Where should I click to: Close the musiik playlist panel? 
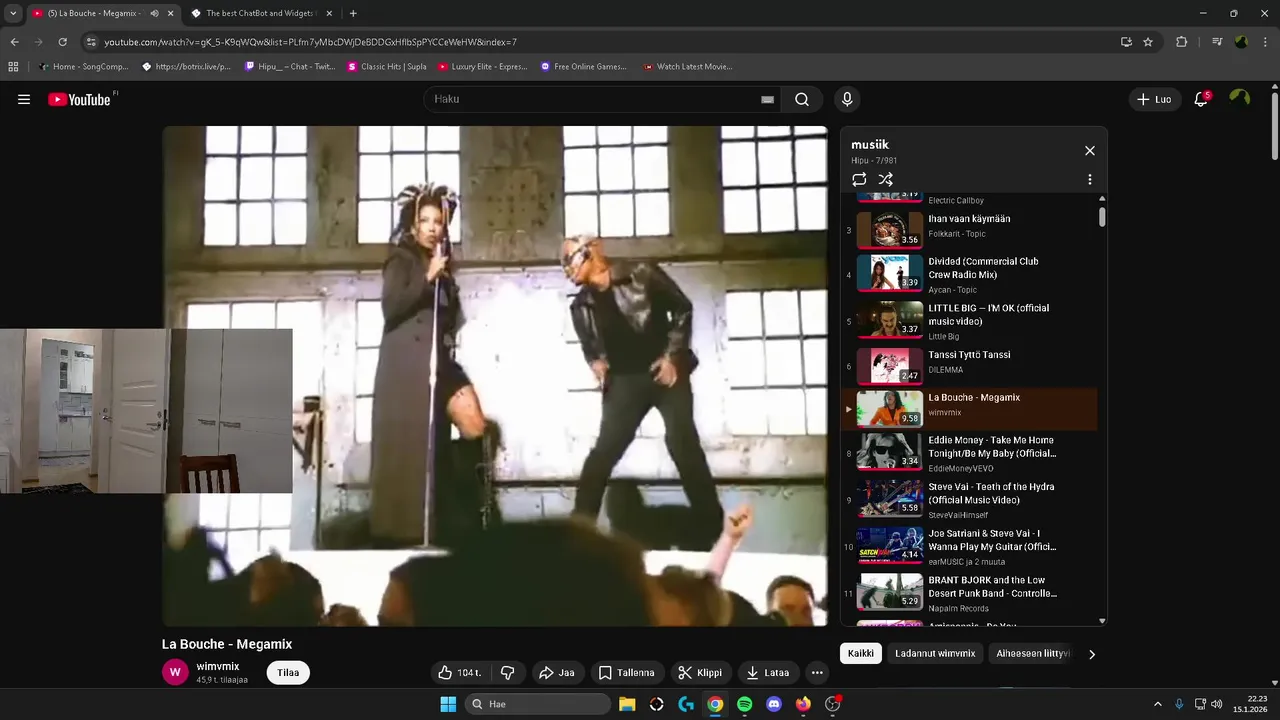1090,151
